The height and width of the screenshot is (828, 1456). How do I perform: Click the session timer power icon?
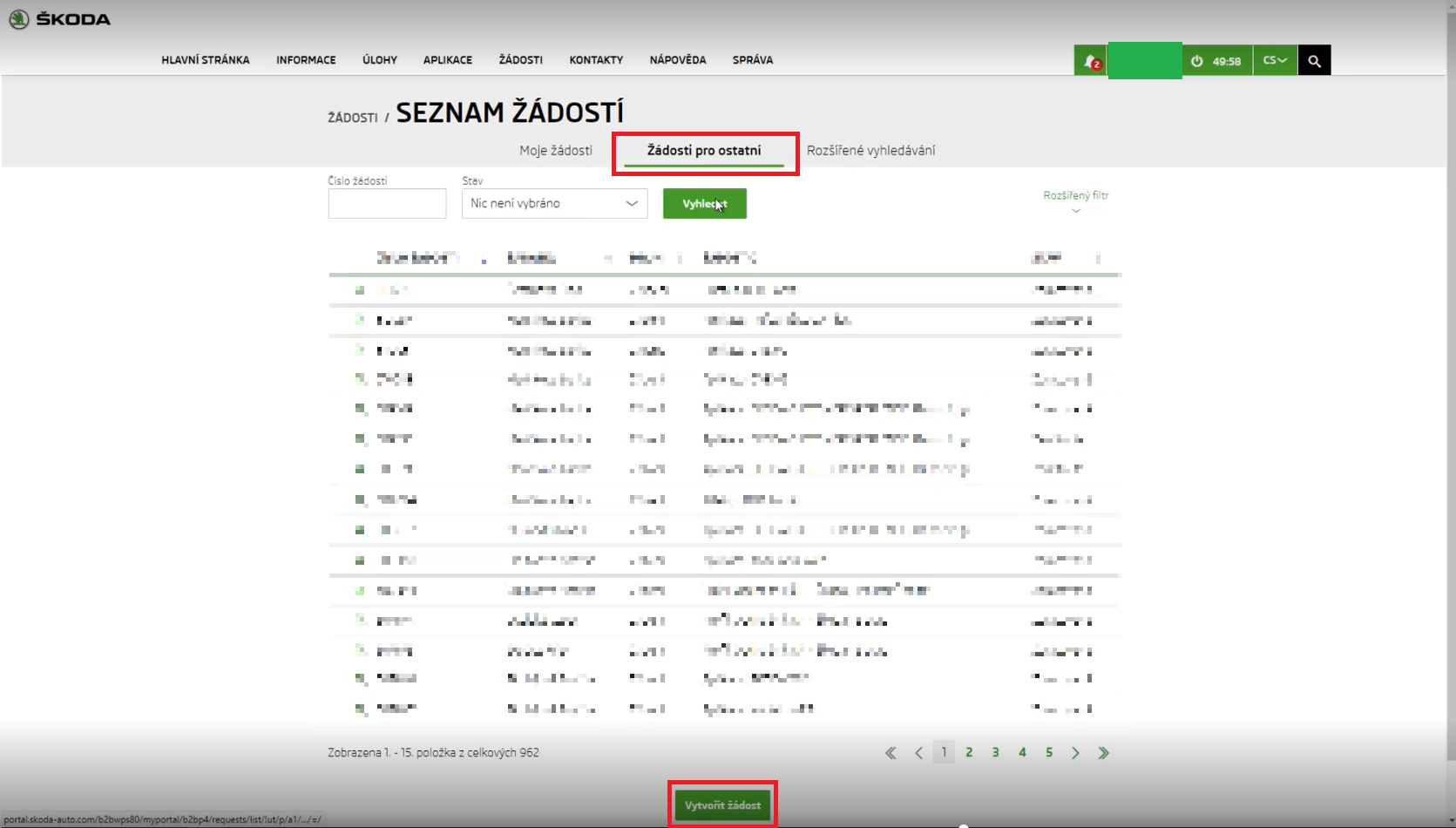[x=1197, y=61]
